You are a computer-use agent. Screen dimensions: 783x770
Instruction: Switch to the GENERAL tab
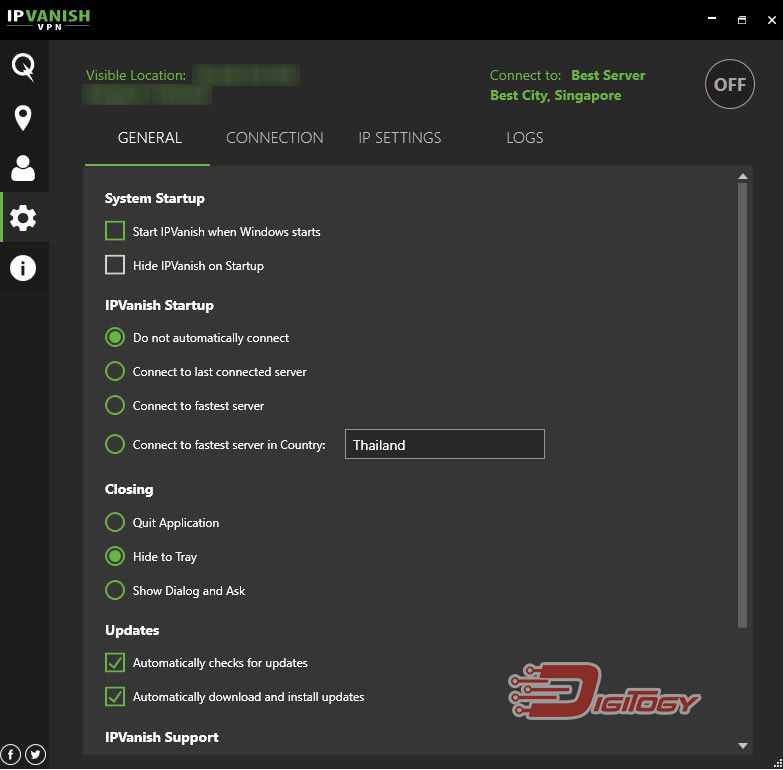[149, 138]
